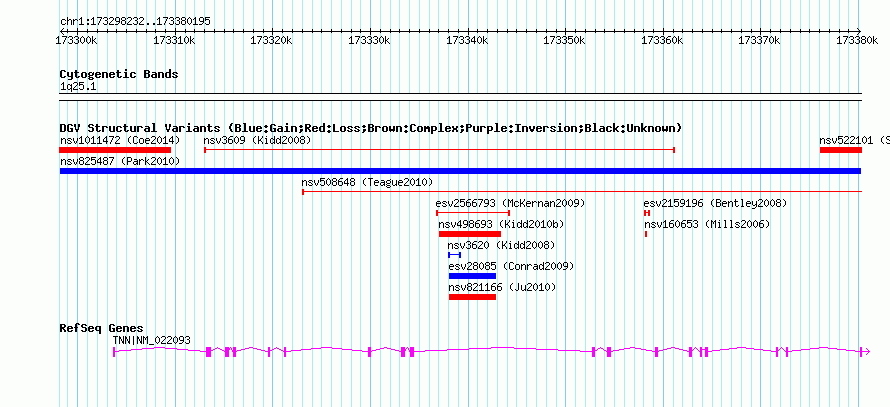
Task: Click the cytogenetic band 1q25.1 bar
Action: pos(460,97)
